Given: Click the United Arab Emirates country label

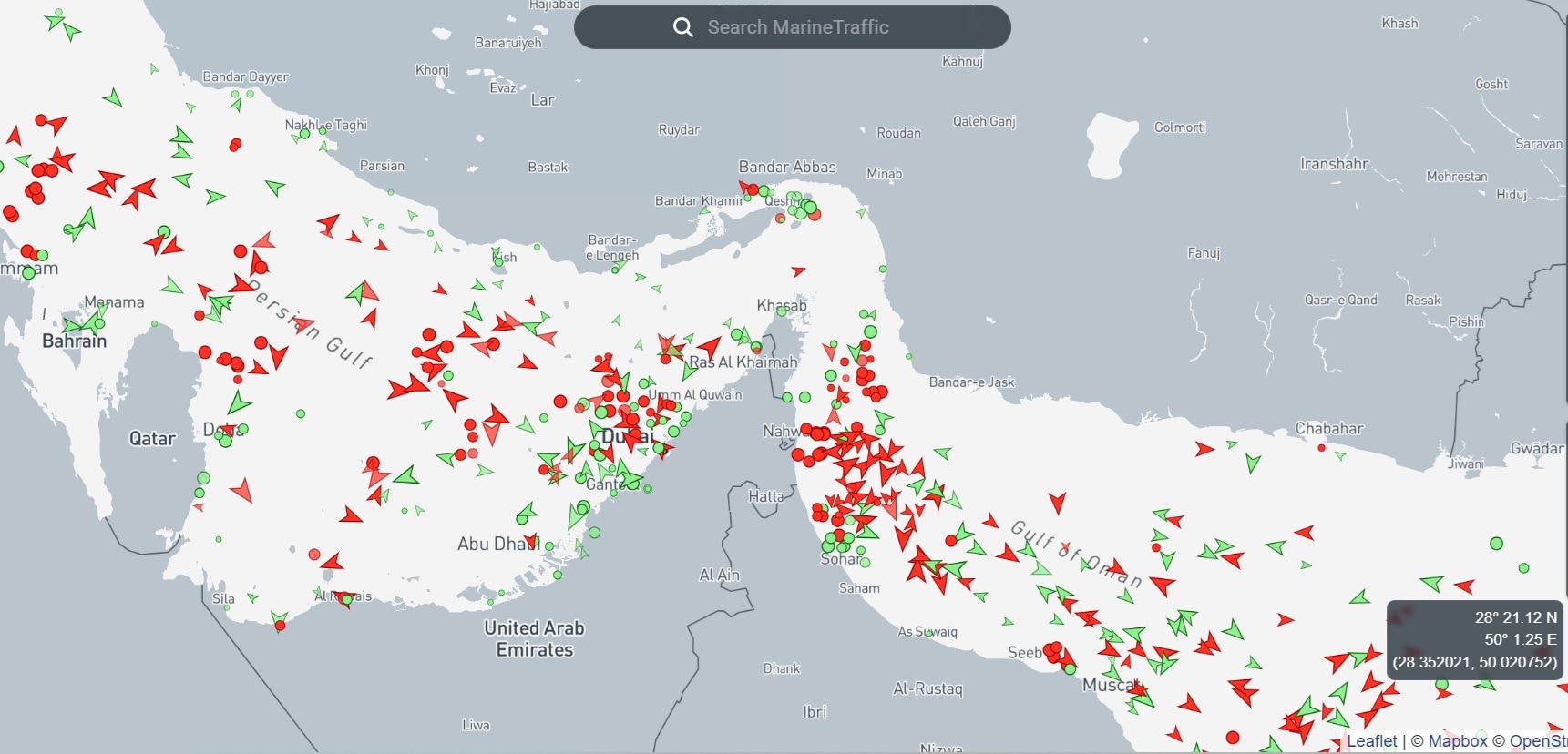Looking at the screenshot, I should (534, 638).
